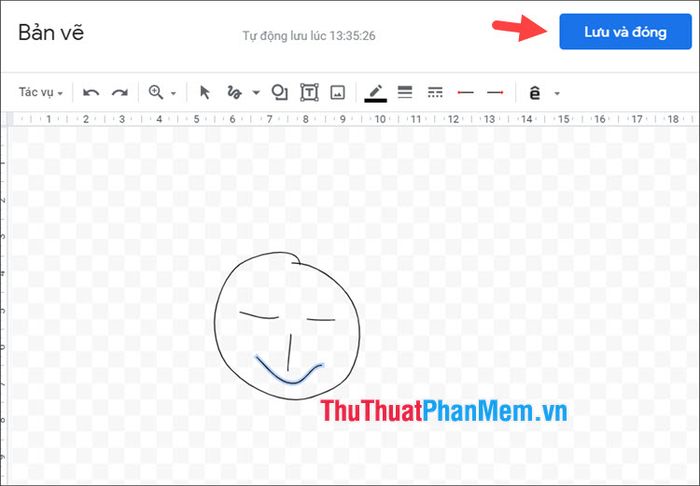Open the line end arrow options

495,92
